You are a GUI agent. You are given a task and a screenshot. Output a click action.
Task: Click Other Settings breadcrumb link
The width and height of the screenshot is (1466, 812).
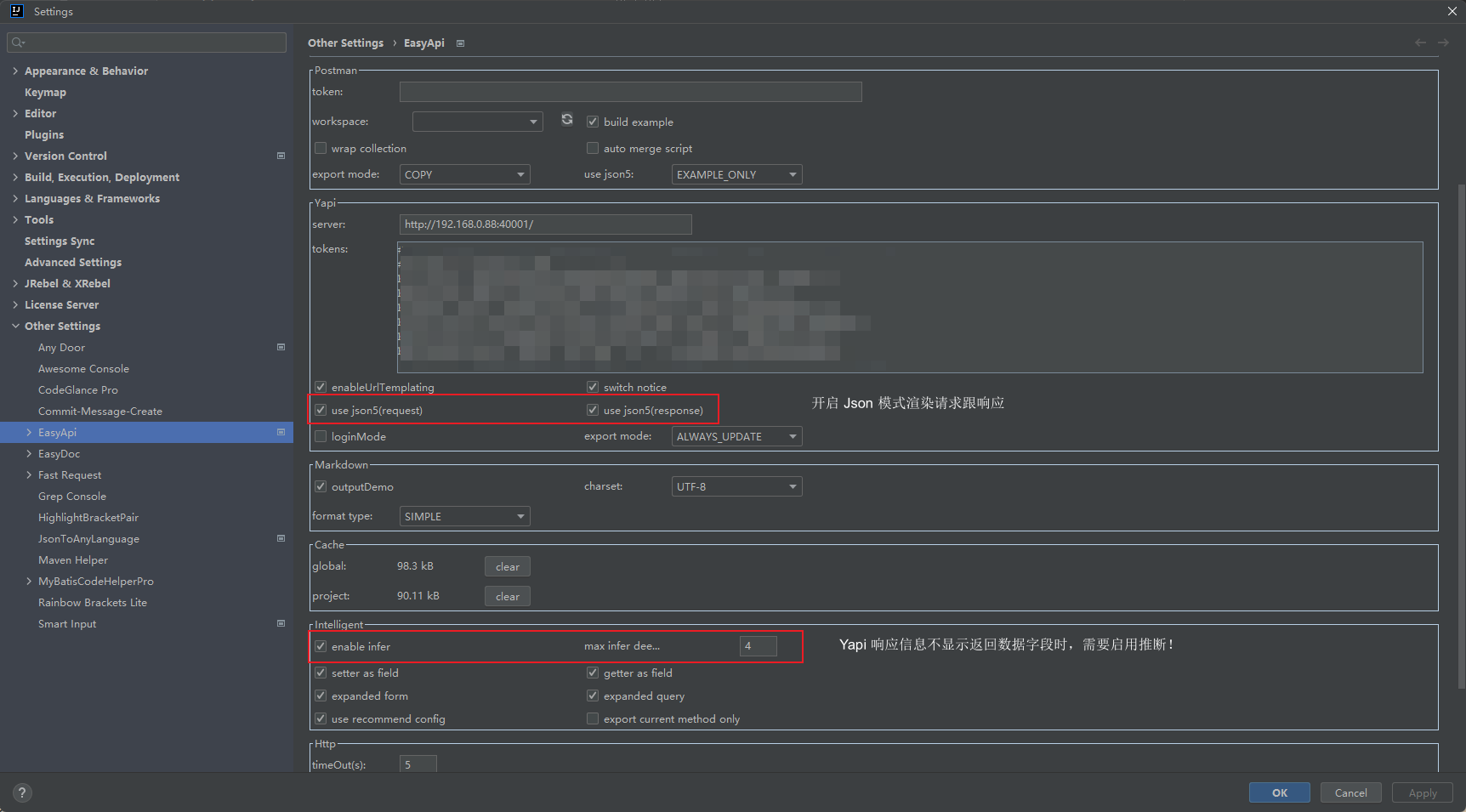point(345,43)
